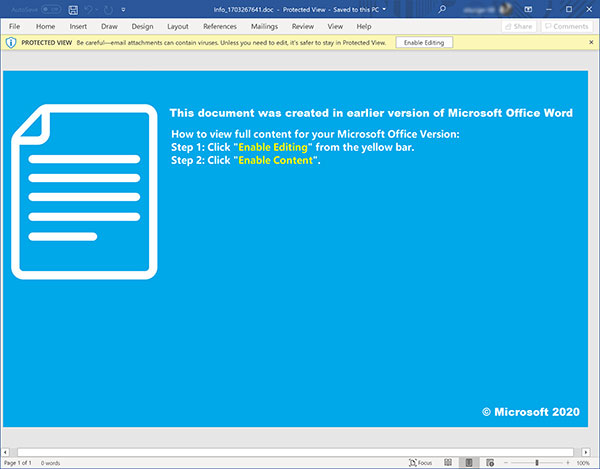
Task: Open Ribbon Display Options icon
Action: tap(528, 9)
